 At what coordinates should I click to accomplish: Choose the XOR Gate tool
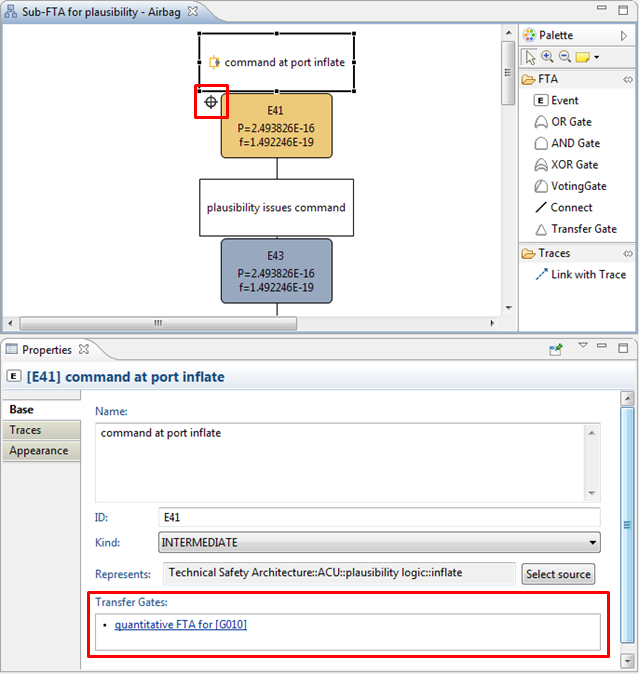566,165
